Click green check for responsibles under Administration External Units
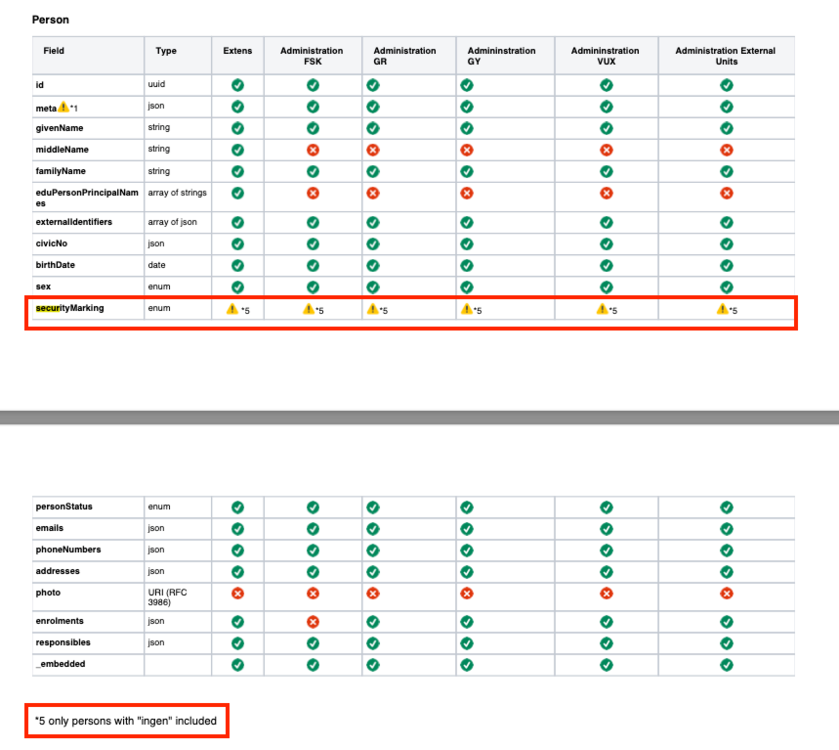839x750 pixels. (x=726, y=643)
